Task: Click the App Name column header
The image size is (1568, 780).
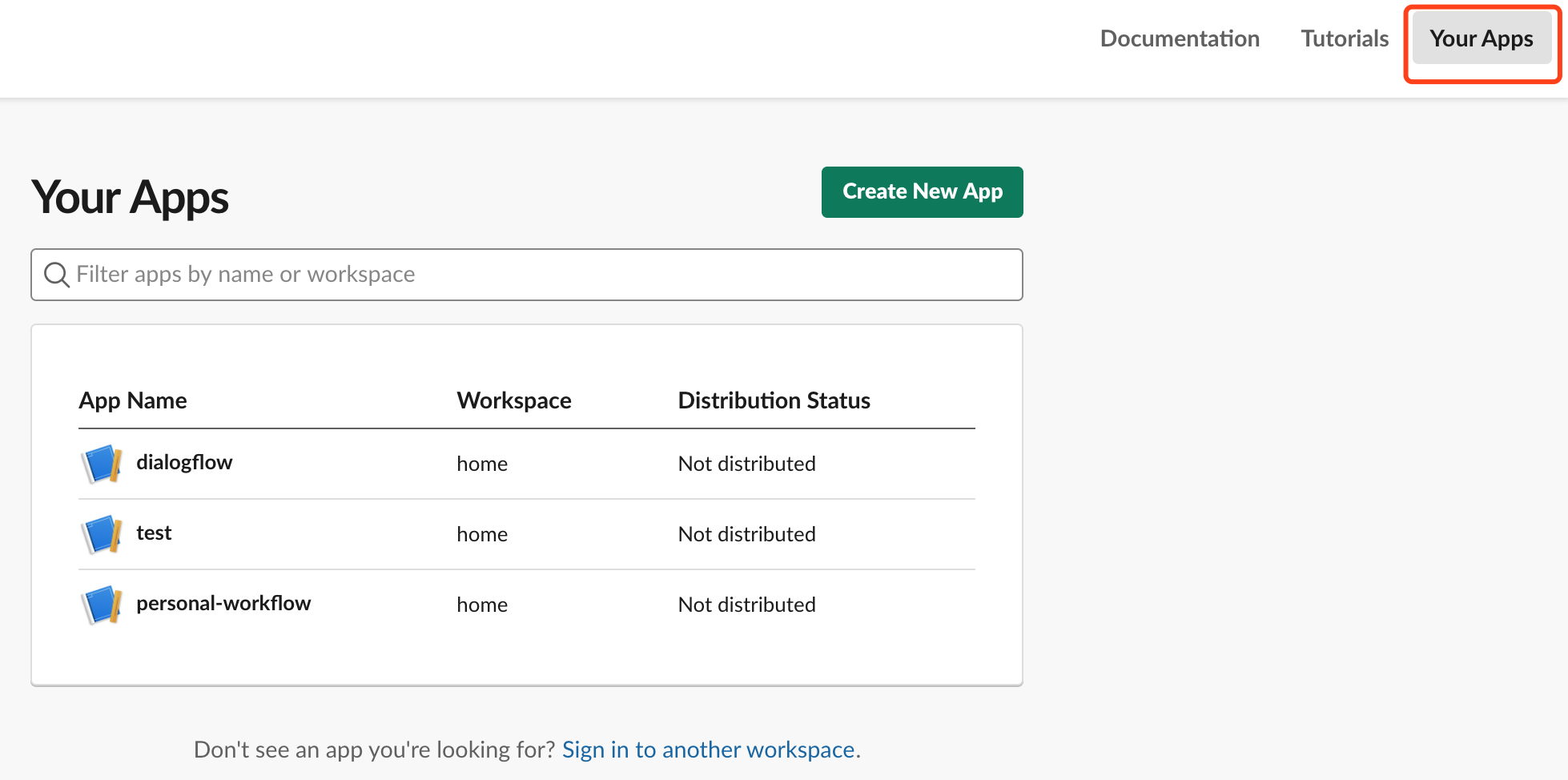Action: [x=133, y=400]
